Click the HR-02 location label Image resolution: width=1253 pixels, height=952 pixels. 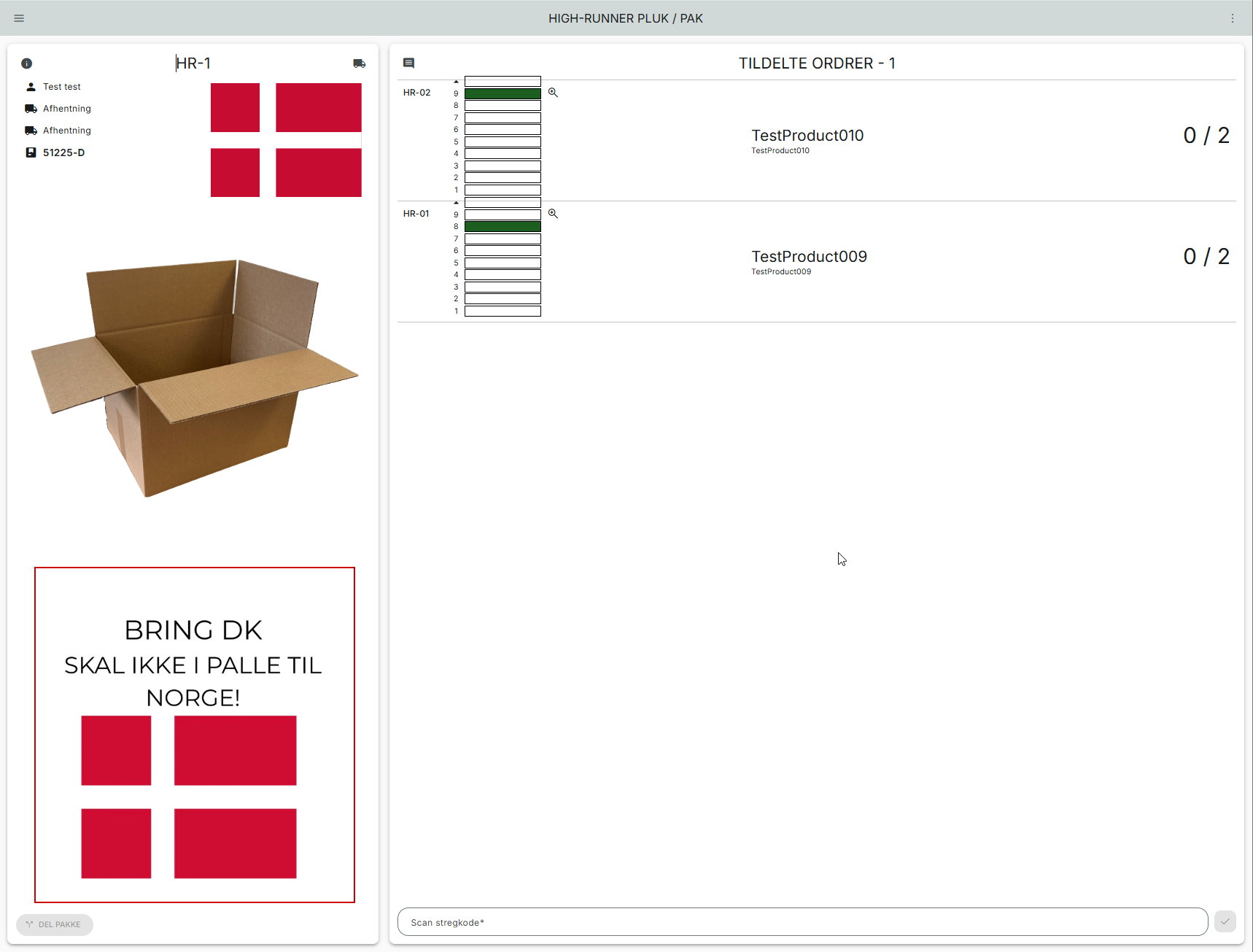click(417, 93)
